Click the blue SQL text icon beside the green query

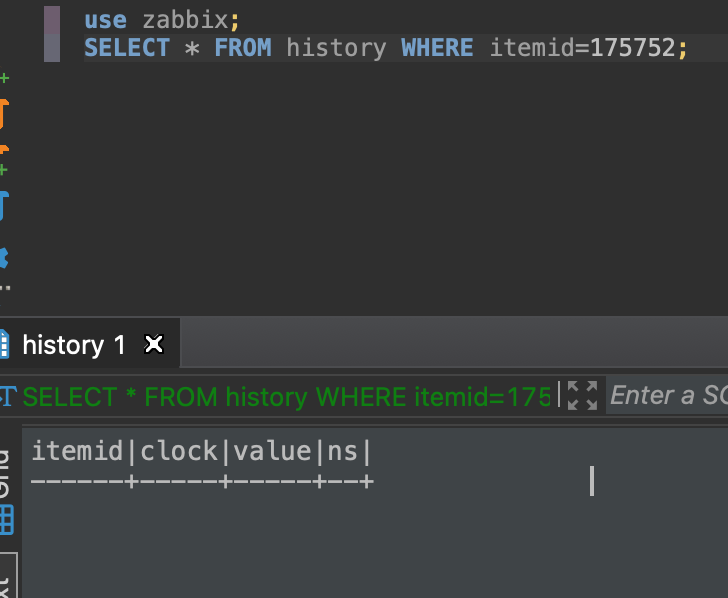point(8,396)
